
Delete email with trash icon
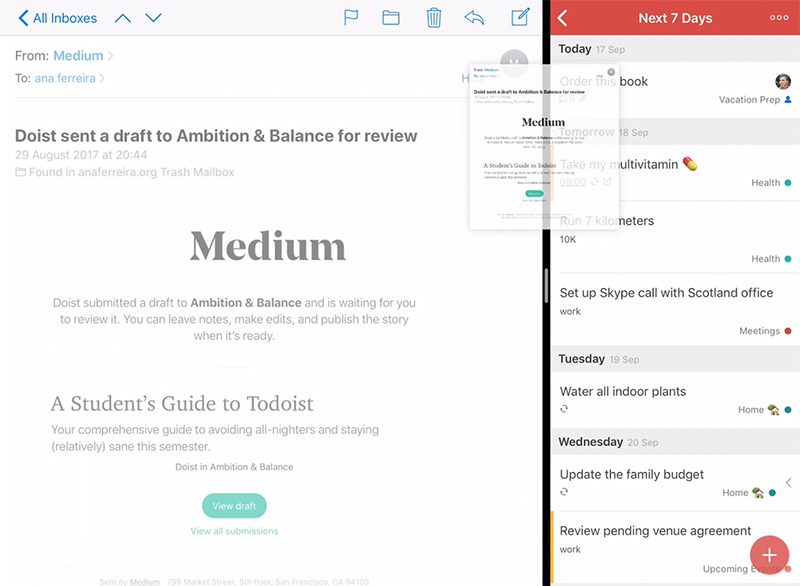[434, 17]
